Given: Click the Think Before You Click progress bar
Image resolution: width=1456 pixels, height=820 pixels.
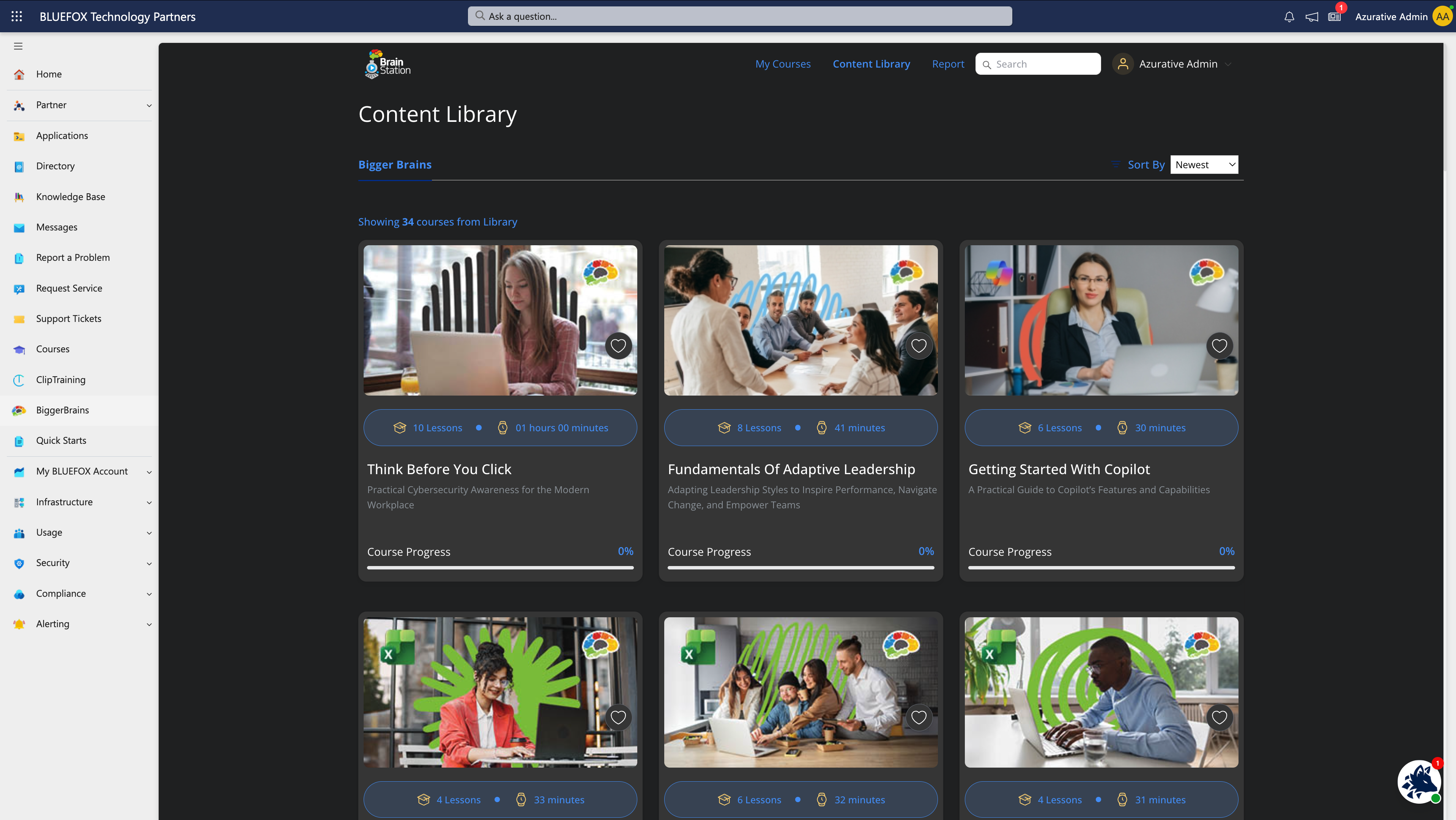Looking at the screenshot, I should [500, 568].
